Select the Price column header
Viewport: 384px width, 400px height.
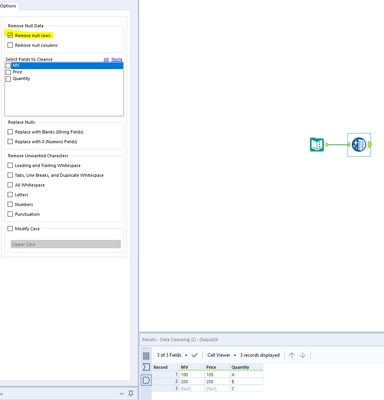(217, 367)
